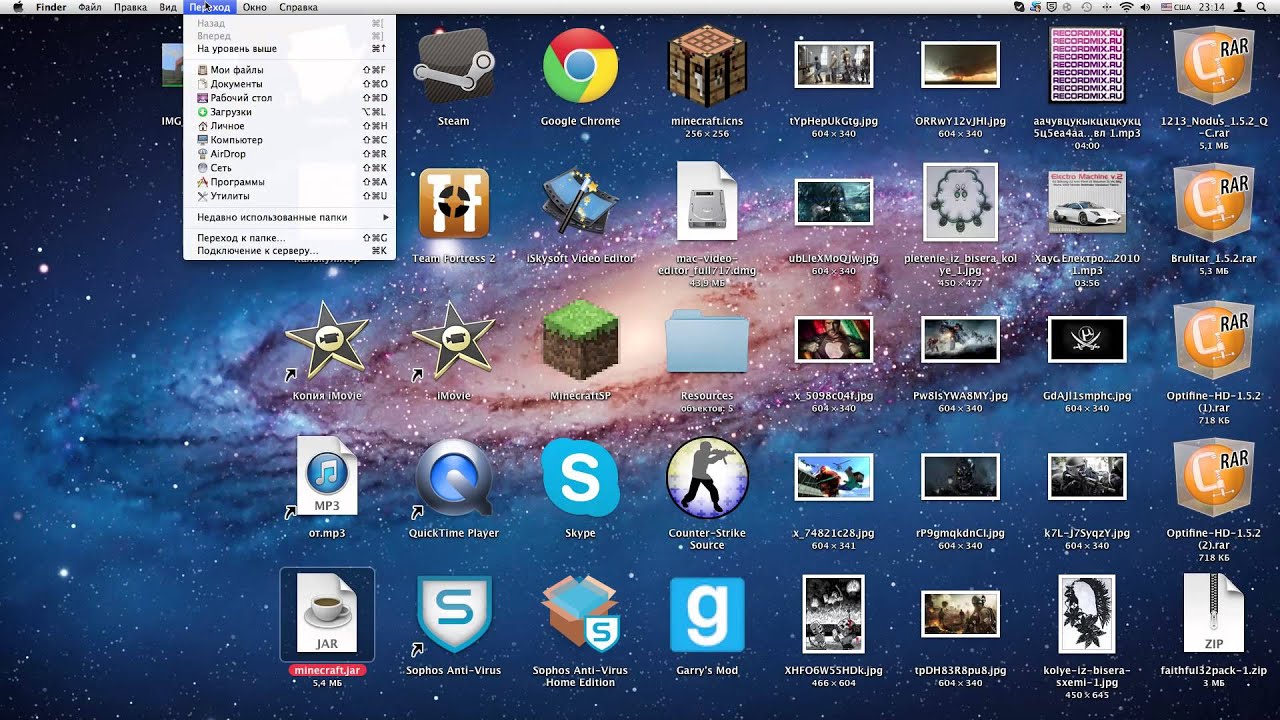Click the volume speaker icon in menu bar
The height and width of the screenshot is (720, 1280).
click(1145, 7)
